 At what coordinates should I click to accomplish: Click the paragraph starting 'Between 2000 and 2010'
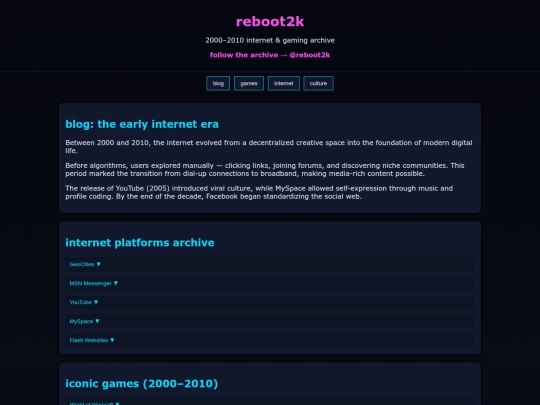[x=269, y=146]
